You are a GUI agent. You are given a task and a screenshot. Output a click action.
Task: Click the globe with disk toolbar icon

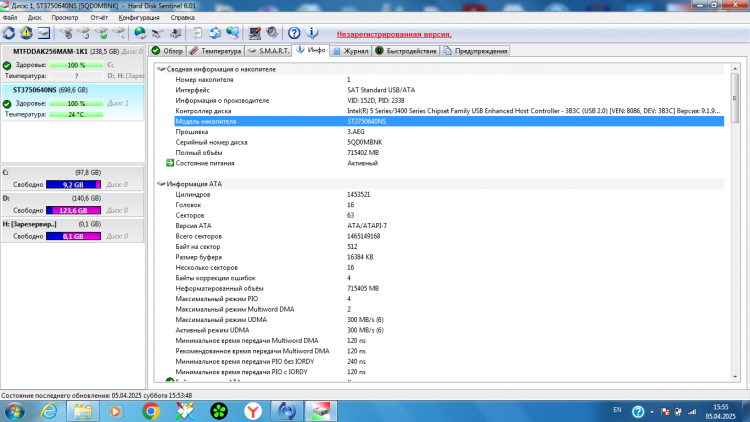click(140, 33)
